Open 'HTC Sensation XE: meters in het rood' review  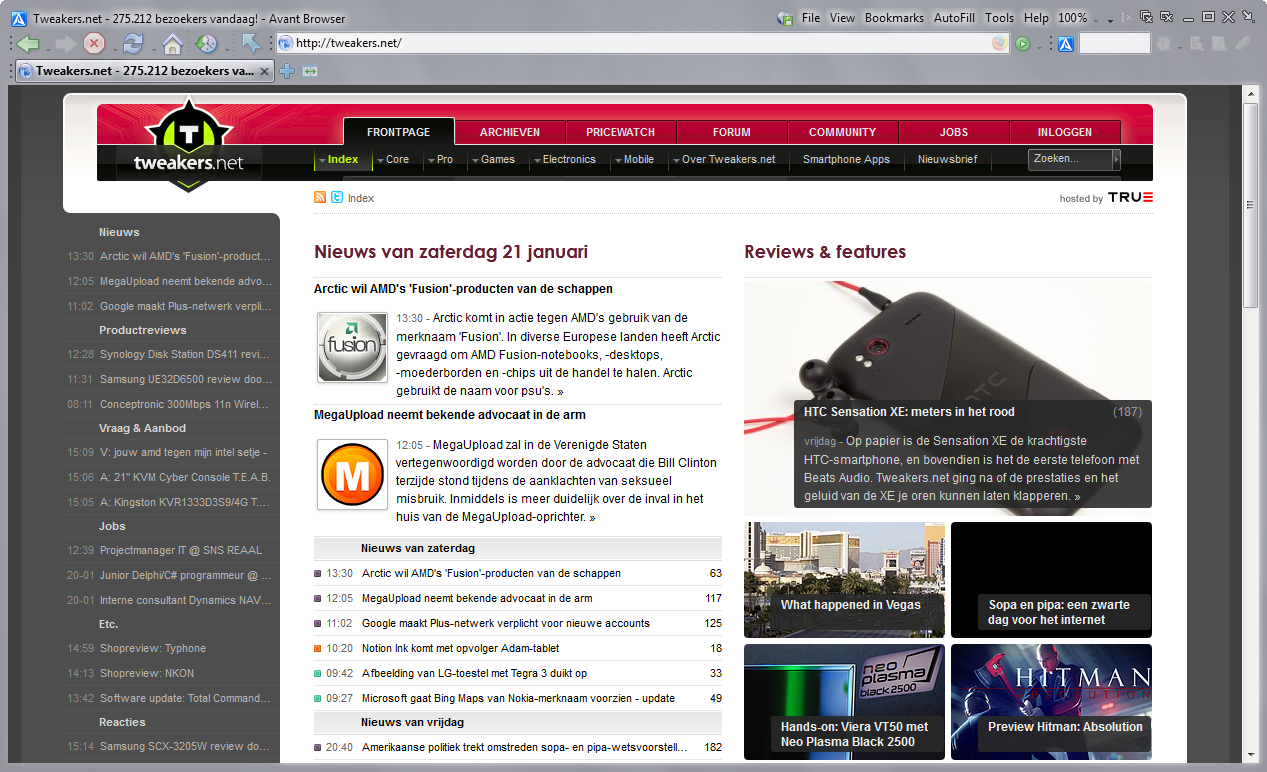point(909,411)
